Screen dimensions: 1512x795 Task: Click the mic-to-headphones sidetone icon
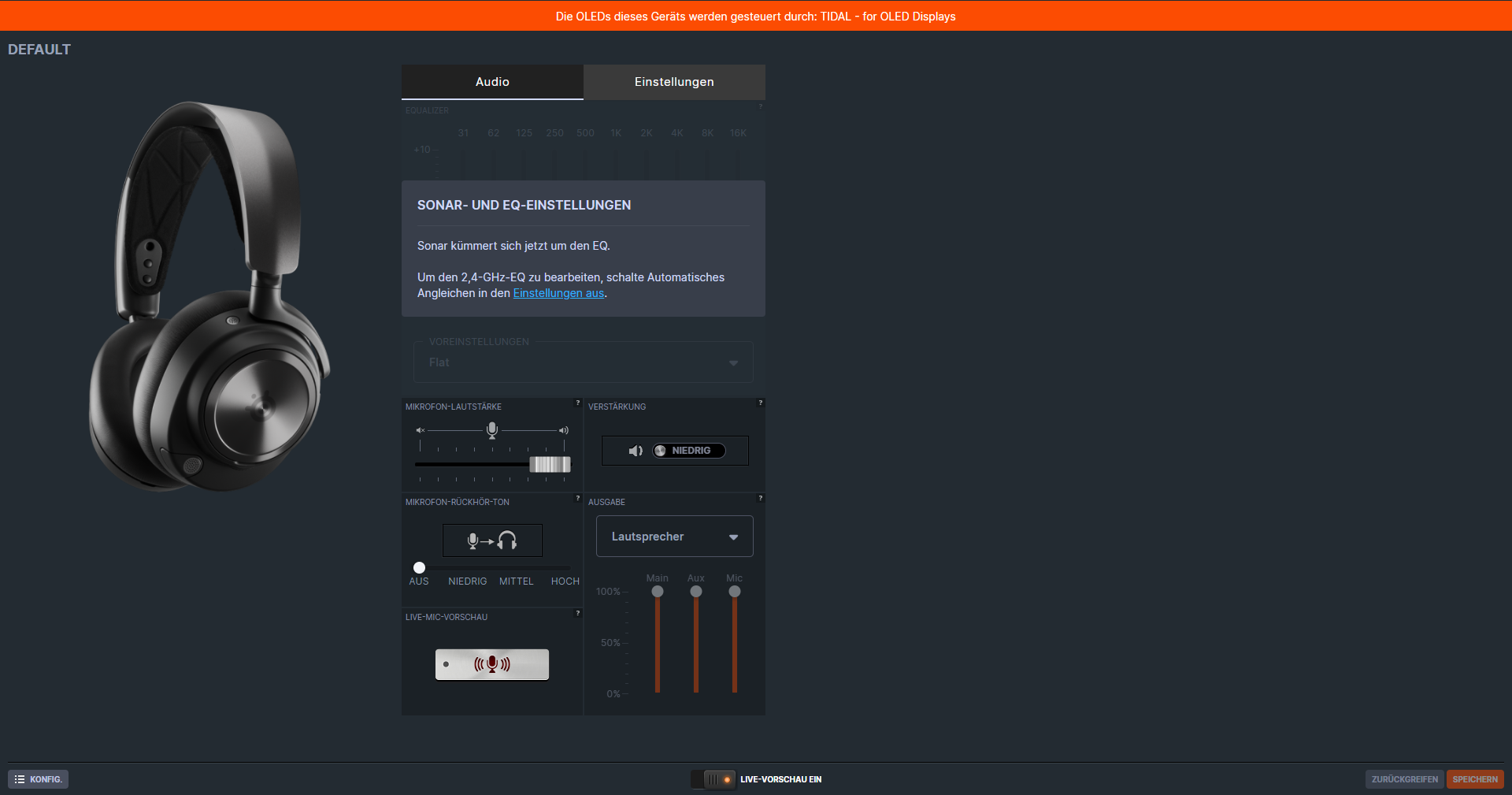pyautogui.click(x=492, y=541)
